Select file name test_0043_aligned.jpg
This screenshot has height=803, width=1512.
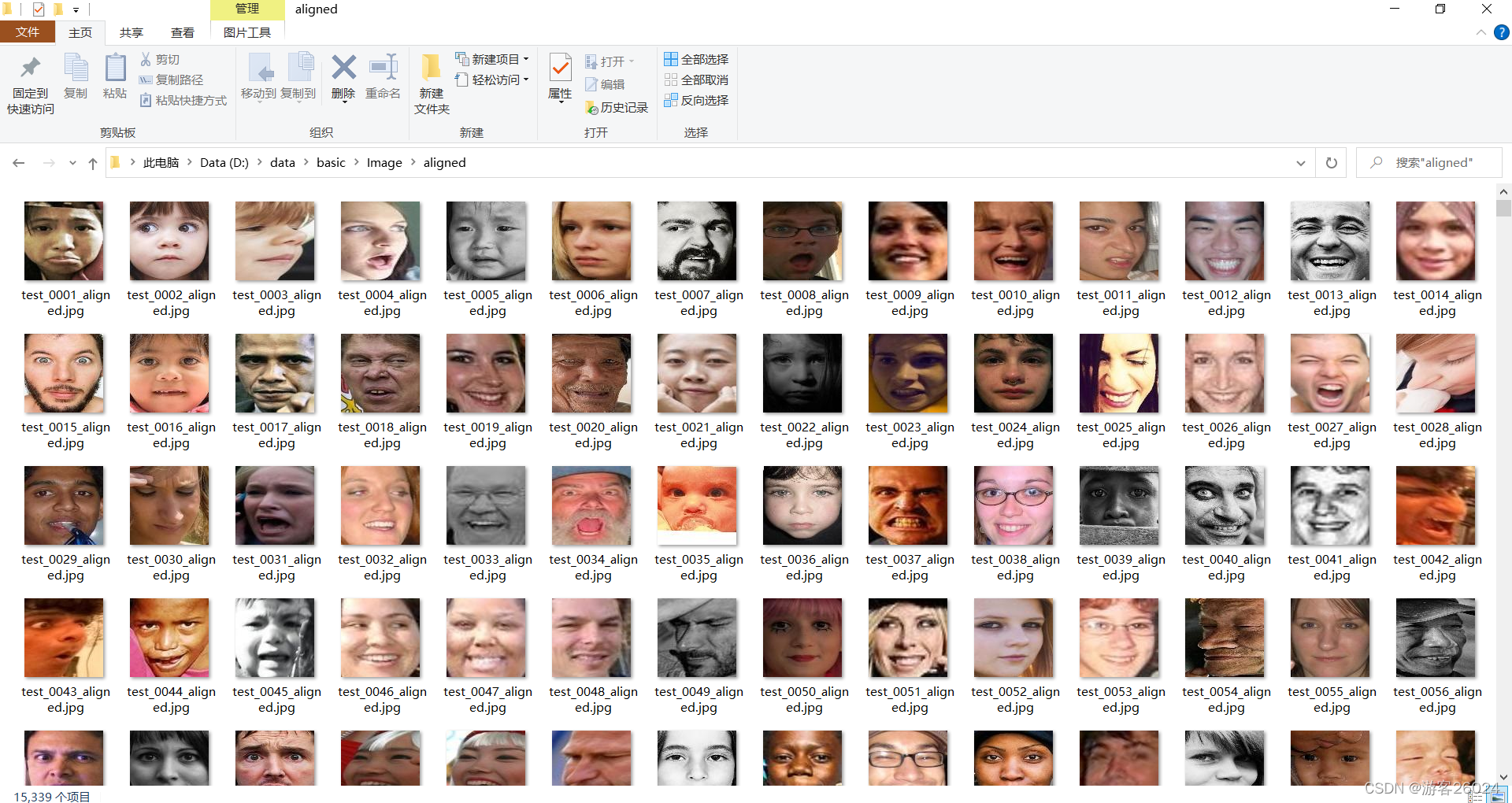[65, 699]
